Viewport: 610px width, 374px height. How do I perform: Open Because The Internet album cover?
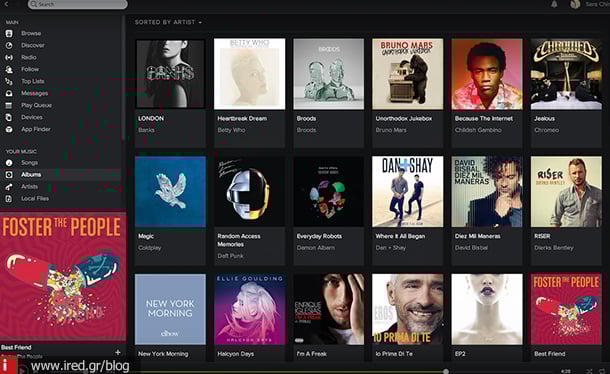487,74
